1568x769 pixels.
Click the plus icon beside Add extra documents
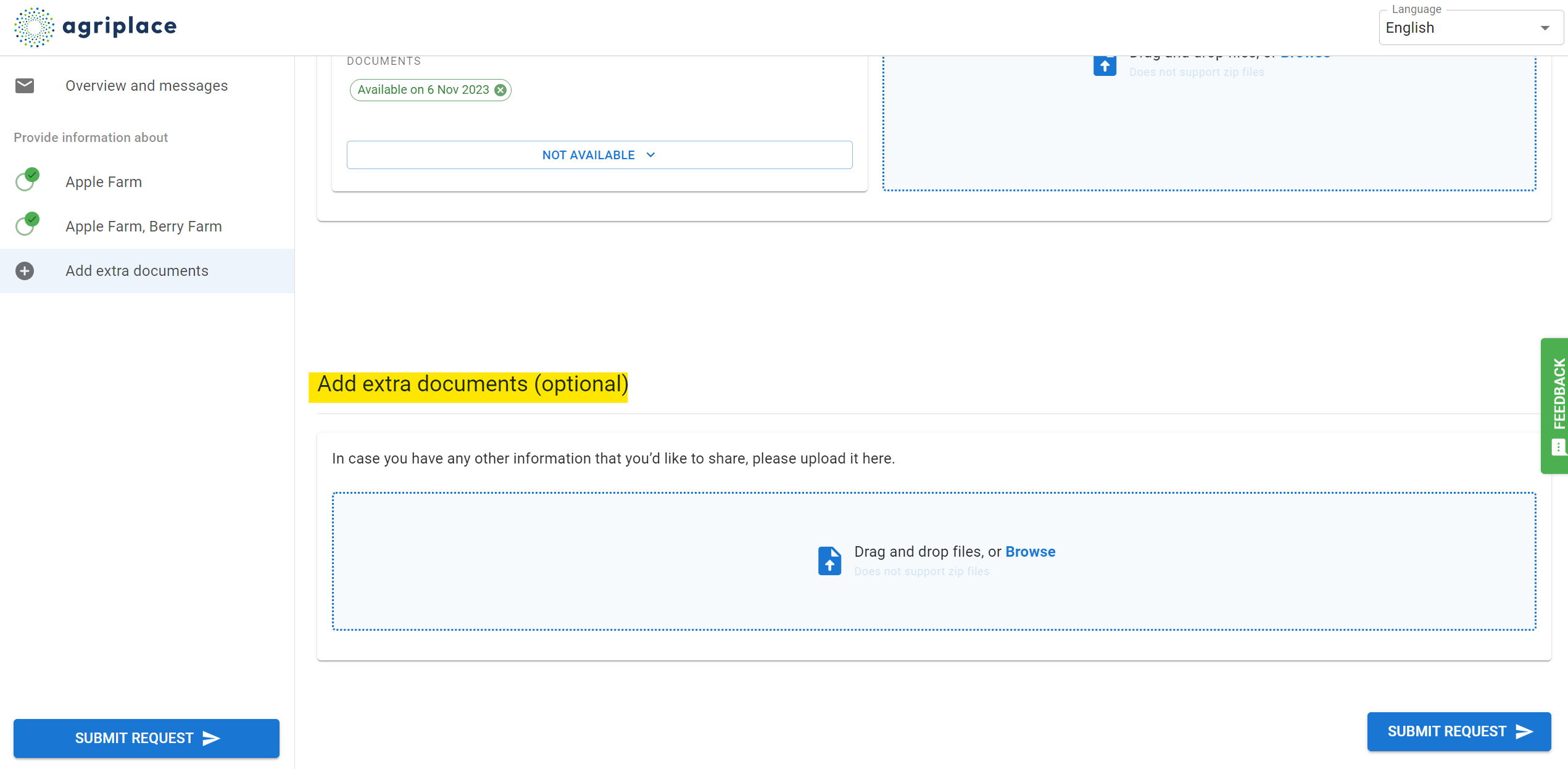25,271
